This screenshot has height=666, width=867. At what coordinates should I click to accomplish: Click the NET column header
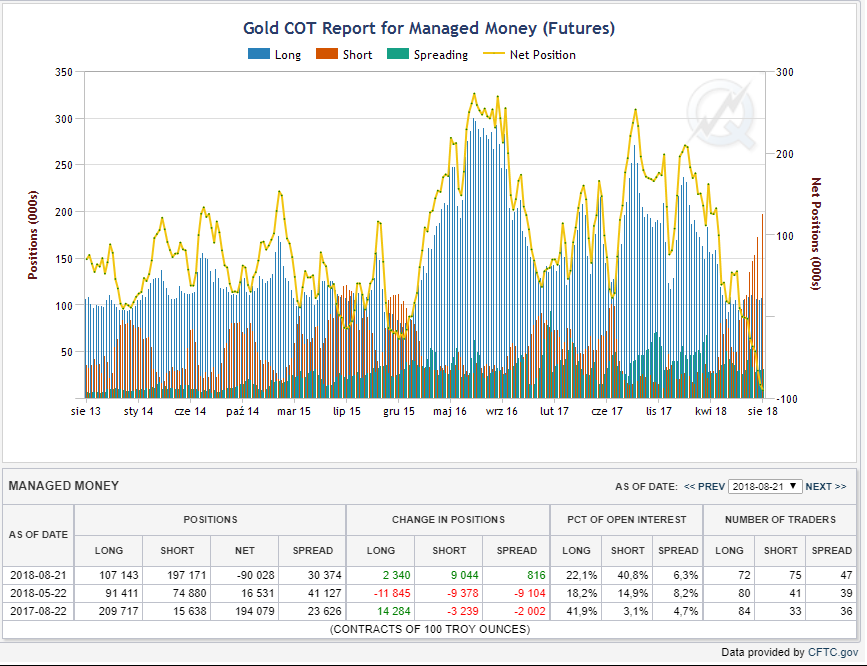[244, 551]
